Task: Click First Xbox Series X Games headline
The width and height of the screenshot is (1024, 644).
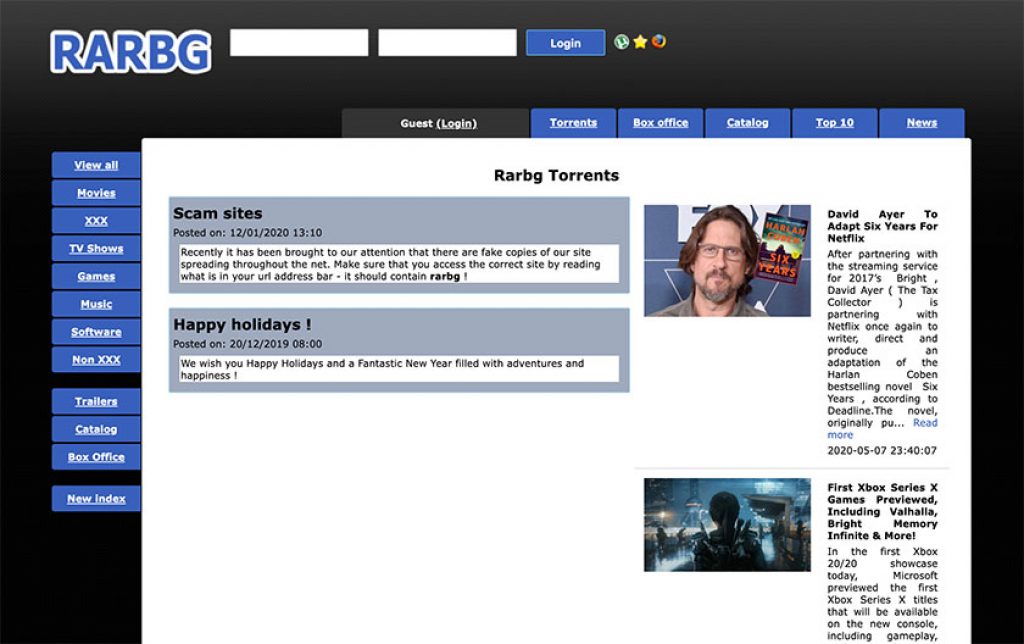Action: (882, 511)
